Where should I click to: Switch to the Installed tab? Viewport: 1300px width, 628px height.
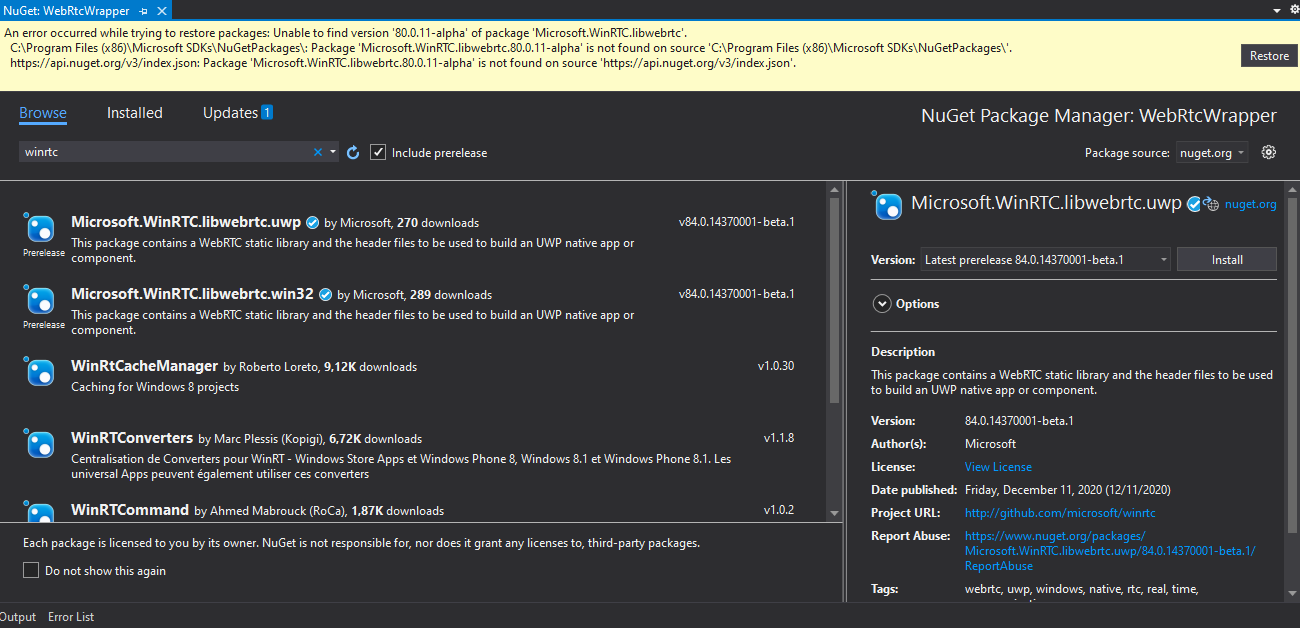point(134,113)
